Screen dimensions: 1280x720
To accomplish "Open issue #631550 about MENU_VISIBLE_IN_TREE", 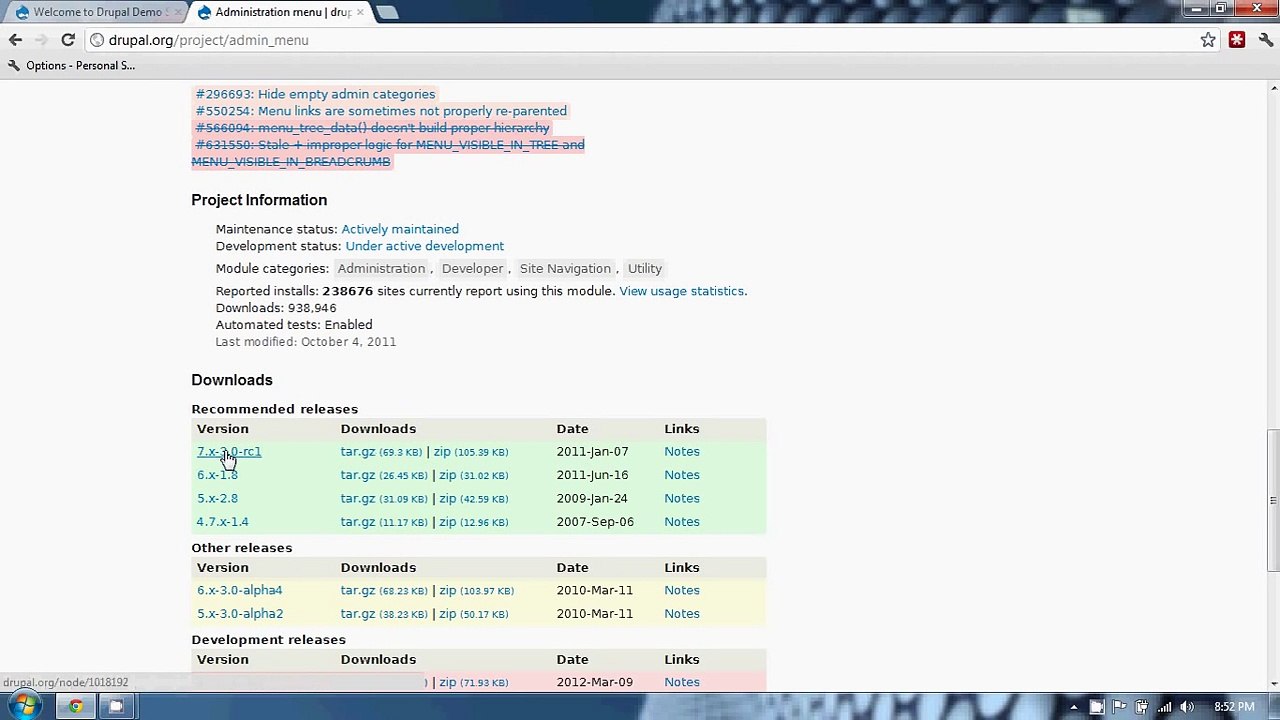I will [x=388, y=153].
